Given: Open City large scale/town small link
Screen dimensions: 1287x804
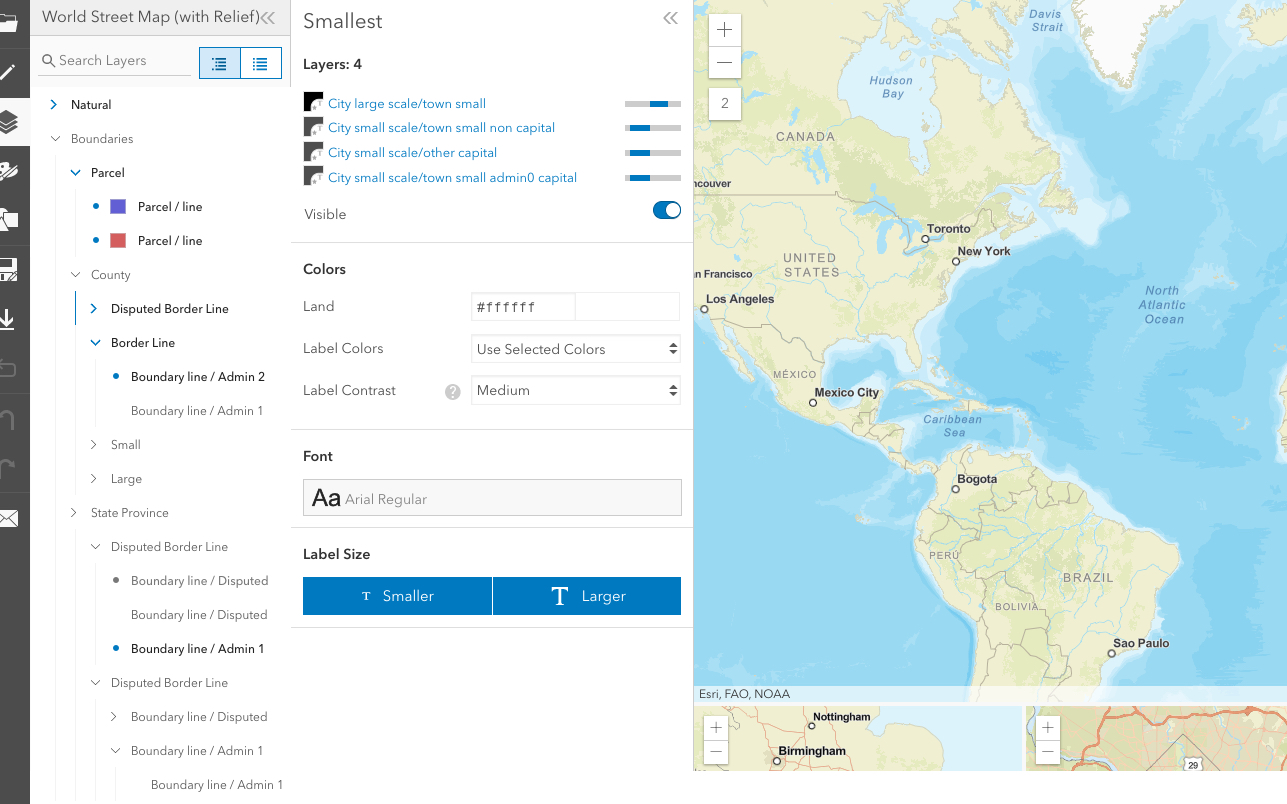Looking at the screenshot, I should tap(407, 103).
